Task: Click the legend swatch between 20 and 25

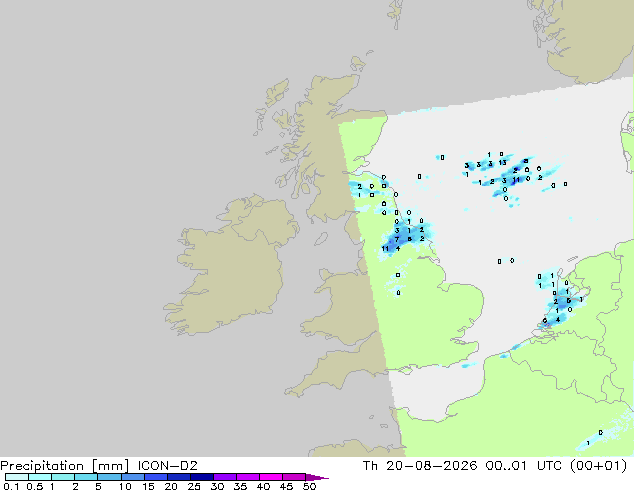Action: click(x=179, y=477)
